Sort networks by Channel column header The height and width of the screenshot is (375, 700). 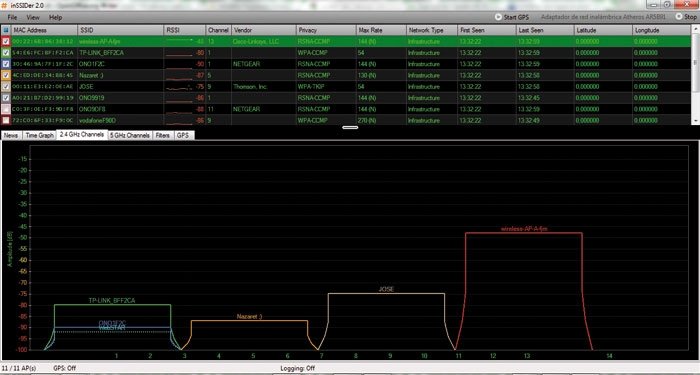click(x=218, y=30)
